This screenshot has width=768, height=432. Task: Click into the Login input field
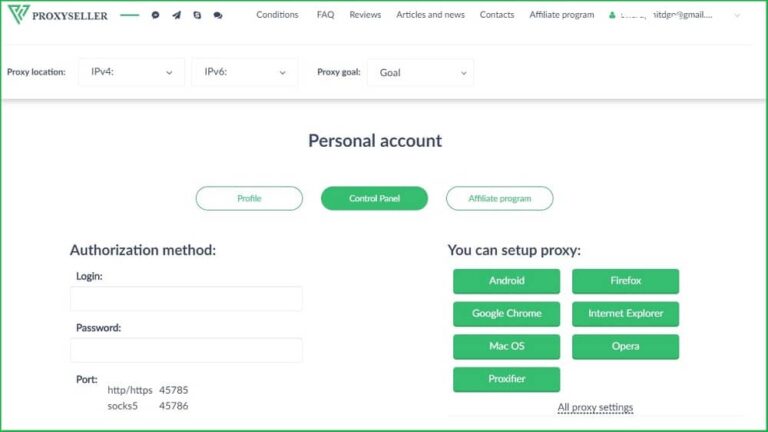coord(186,299)
